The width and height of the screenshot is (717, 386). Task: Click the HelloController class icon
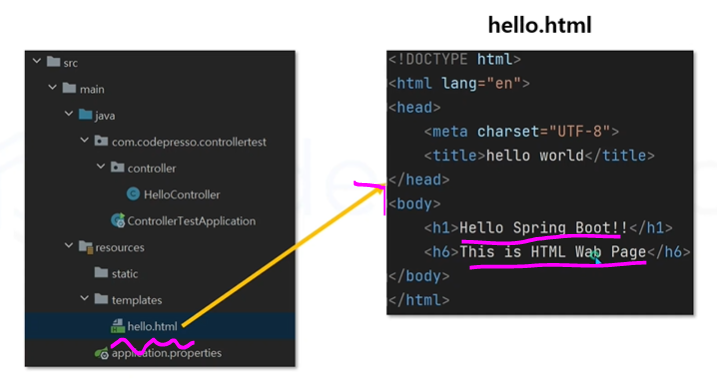coord(133,194)
